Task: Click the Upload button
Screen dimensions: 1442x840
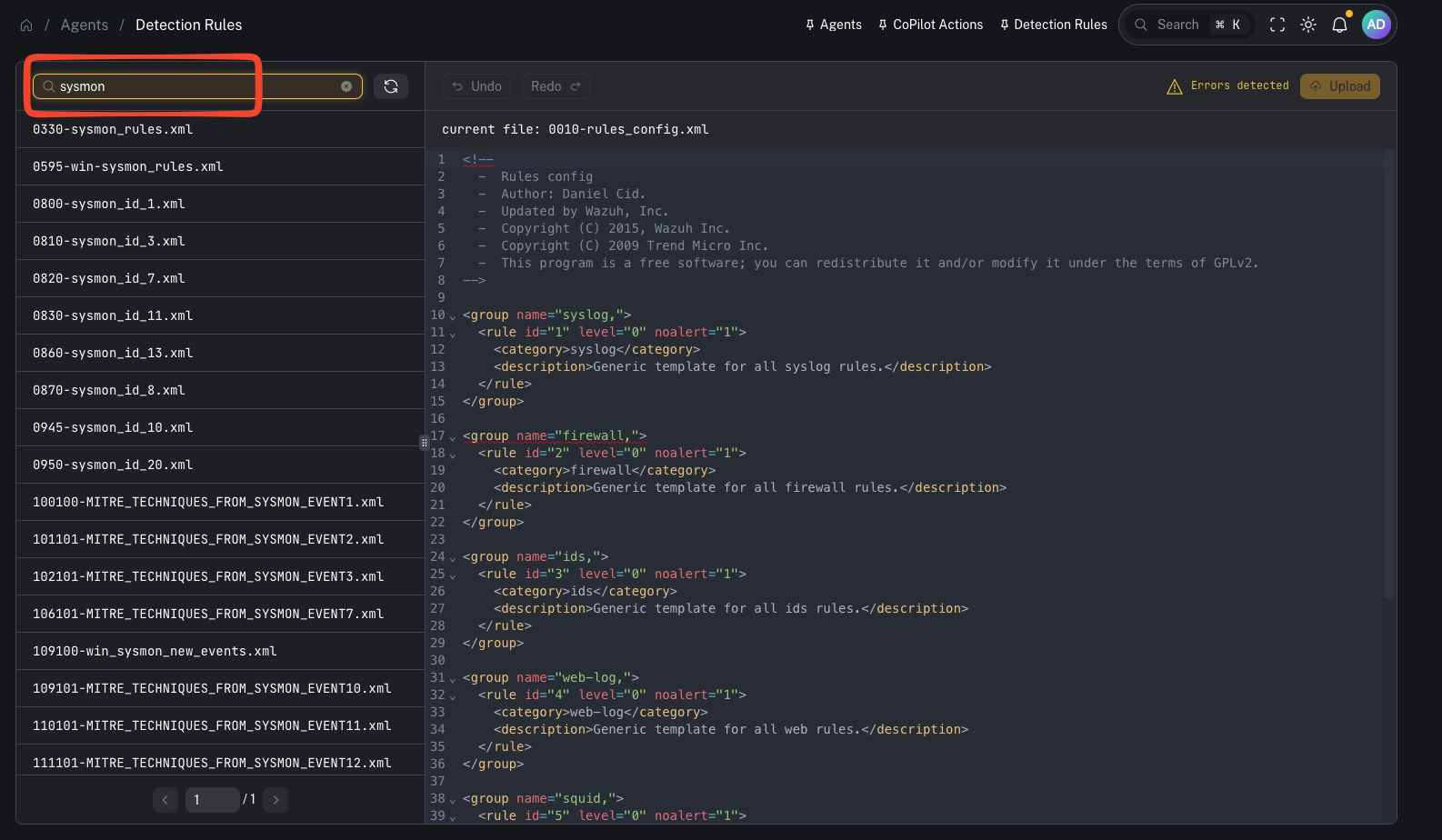Action: tap(1340, 86)
